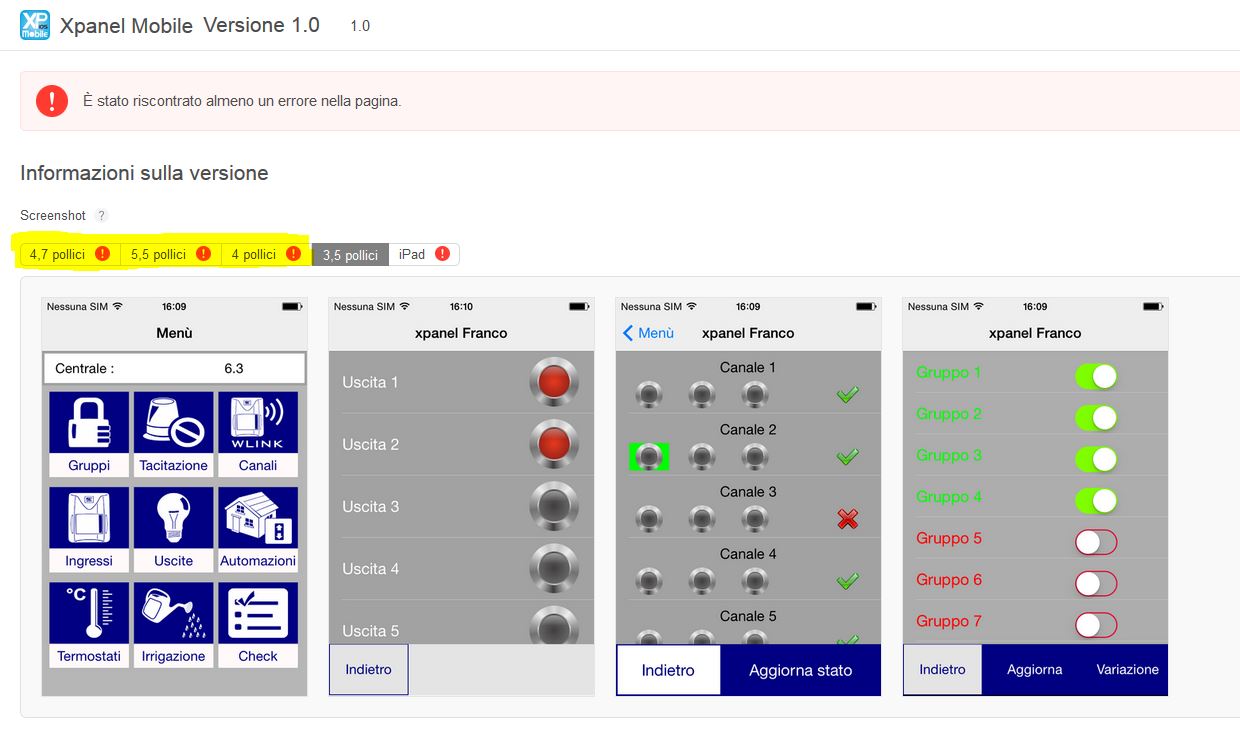Click the Gruppo 7 label
Viewport: 1240px width, 746px height.
949,622
